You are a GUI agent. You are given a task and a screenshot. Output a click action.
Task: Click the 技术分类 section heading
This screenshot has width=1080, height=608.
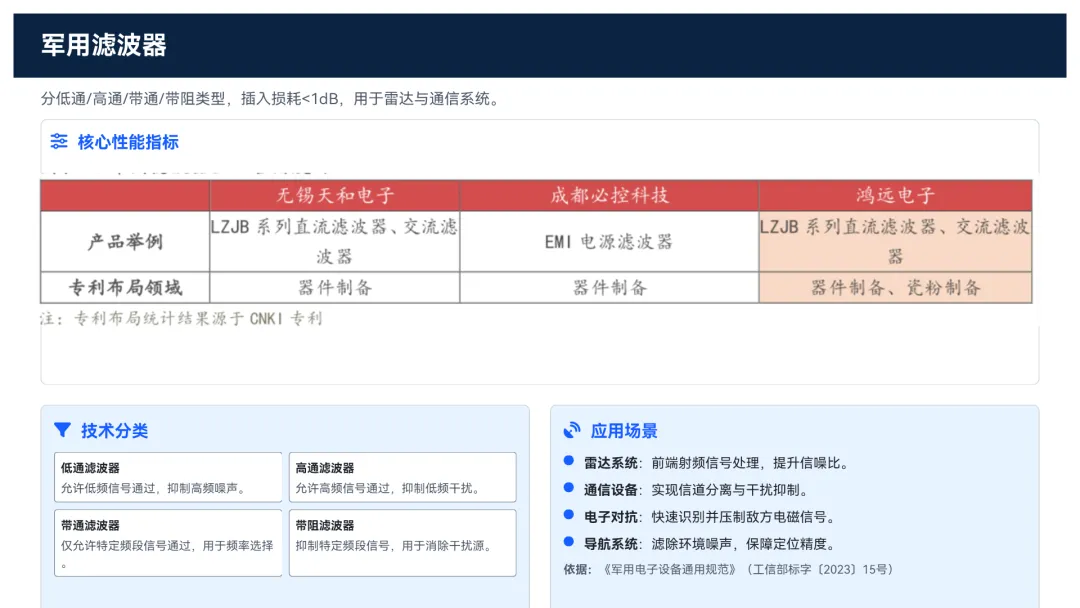114,431
